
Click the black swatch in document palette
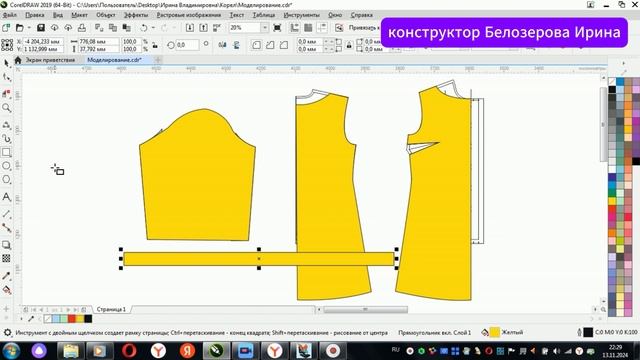click(x=88, y=319)
